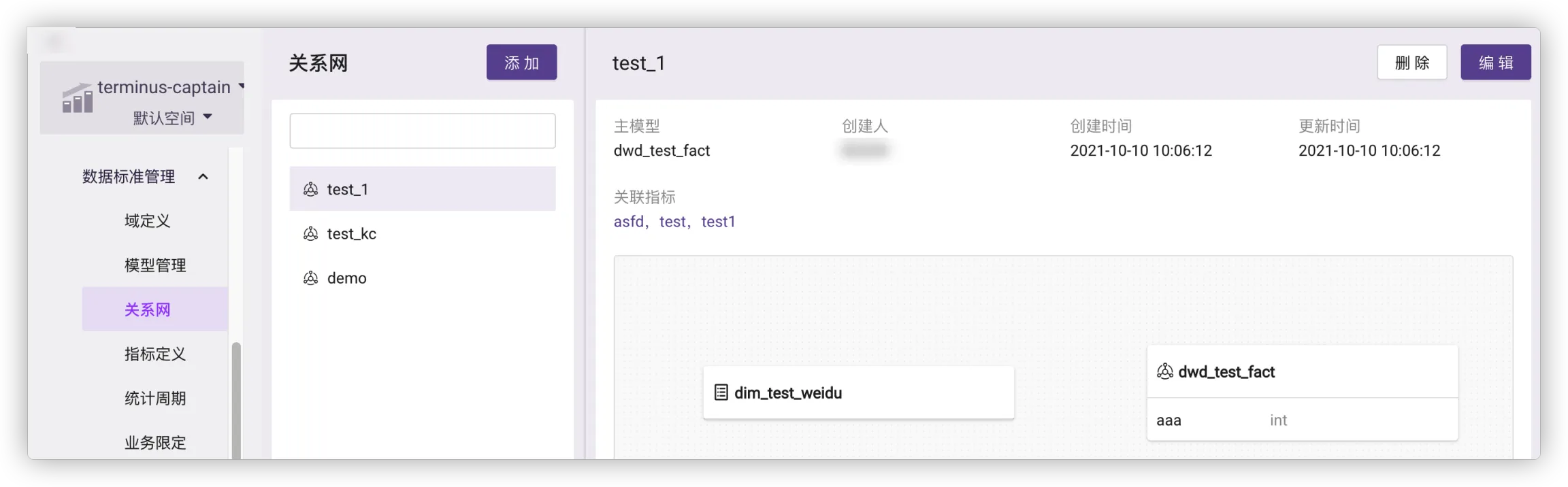Go to 模型管理 in the sidebar
The height and width of the screenshot is (487, 1568).
(x=155, y=265)
